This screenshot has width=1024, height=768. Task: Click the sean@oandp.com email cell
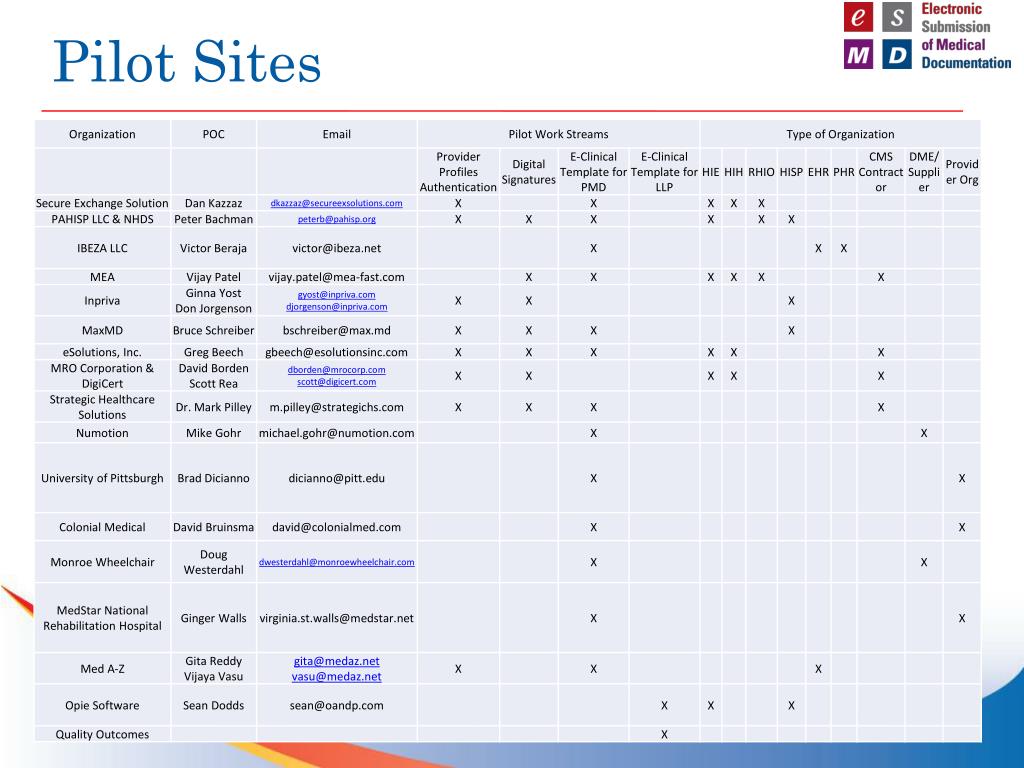click(336, 705)
